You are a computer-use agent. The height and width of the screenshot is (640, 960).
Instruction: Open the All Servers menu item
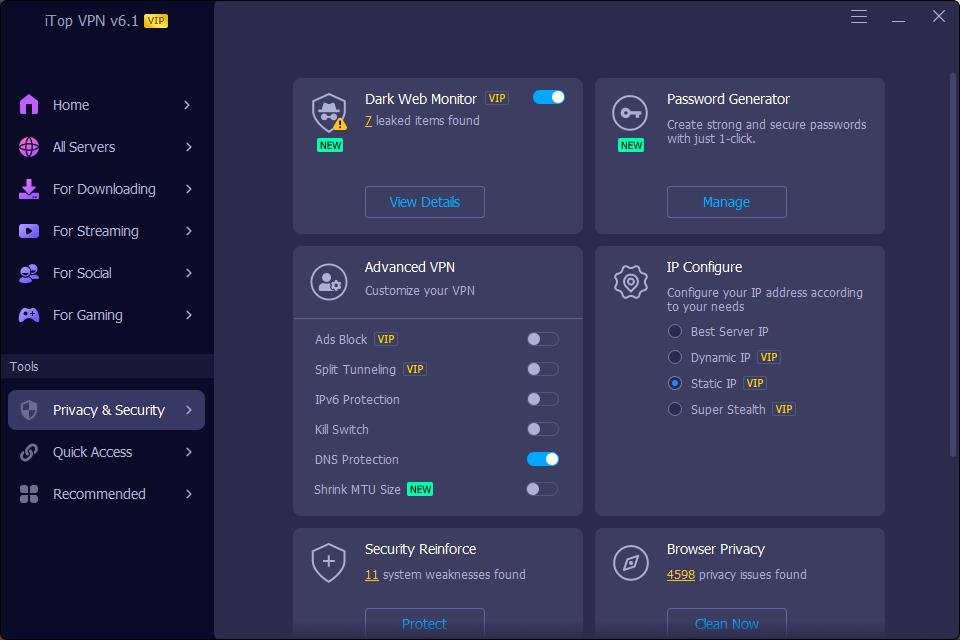(x=107, y=147)
